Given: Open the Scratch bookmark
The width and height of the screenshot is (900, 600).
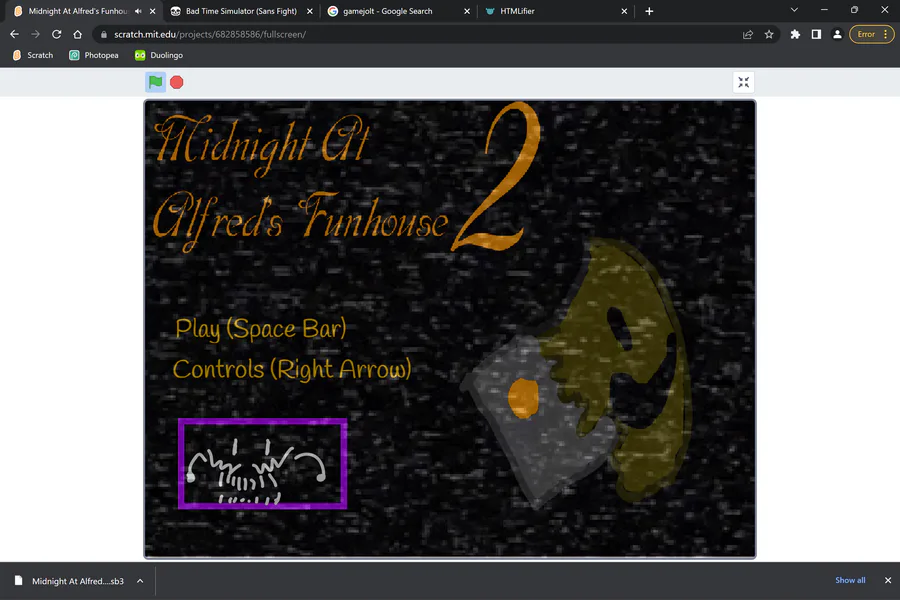Looking at the screenshot, I should pyautogui.click(x=33, y=55).
